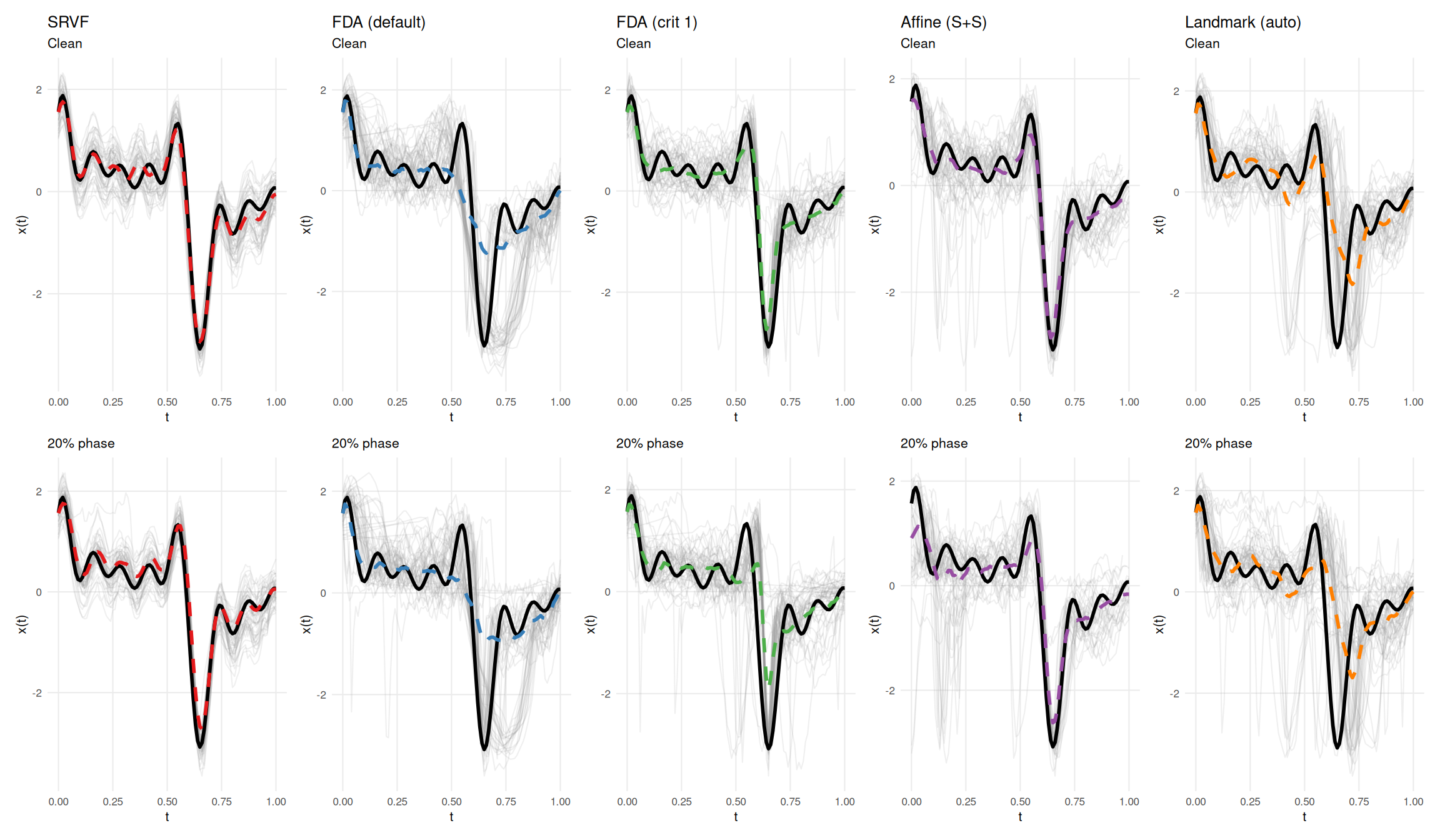
Task: Click the t axis label under top FDA (crit 1) plot
Action: (x=736, y=417)
